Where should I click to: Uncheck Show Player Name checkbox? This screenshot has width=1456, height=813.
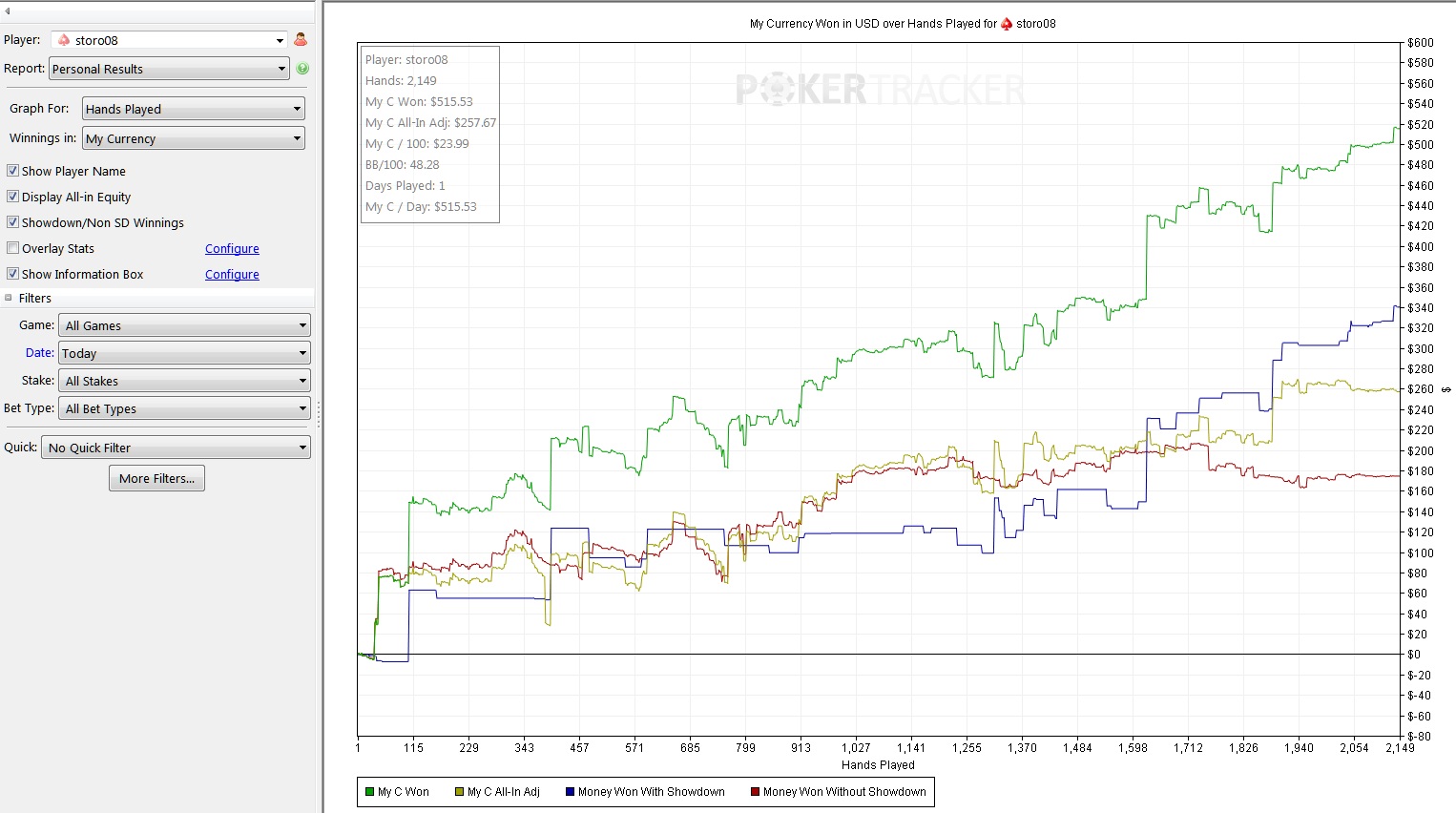(13, 171)
